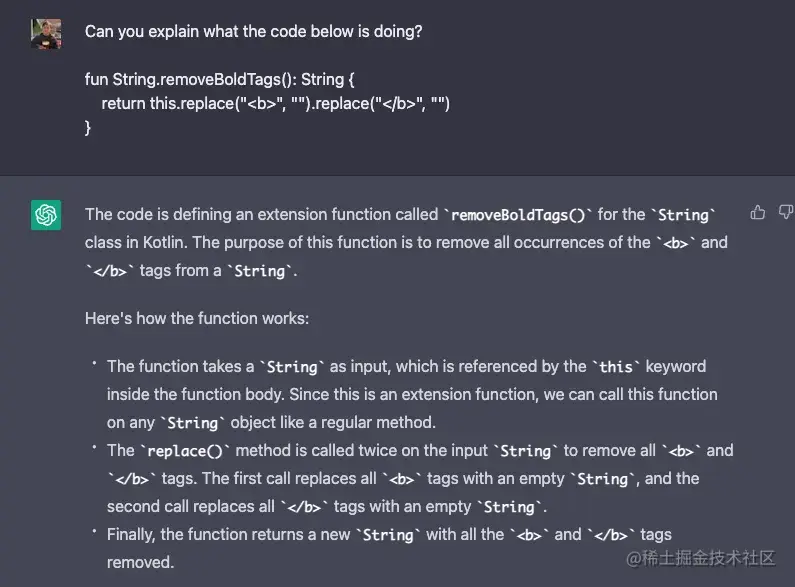
Task: Click the final word "removed."
Action: tap(140, 562)
